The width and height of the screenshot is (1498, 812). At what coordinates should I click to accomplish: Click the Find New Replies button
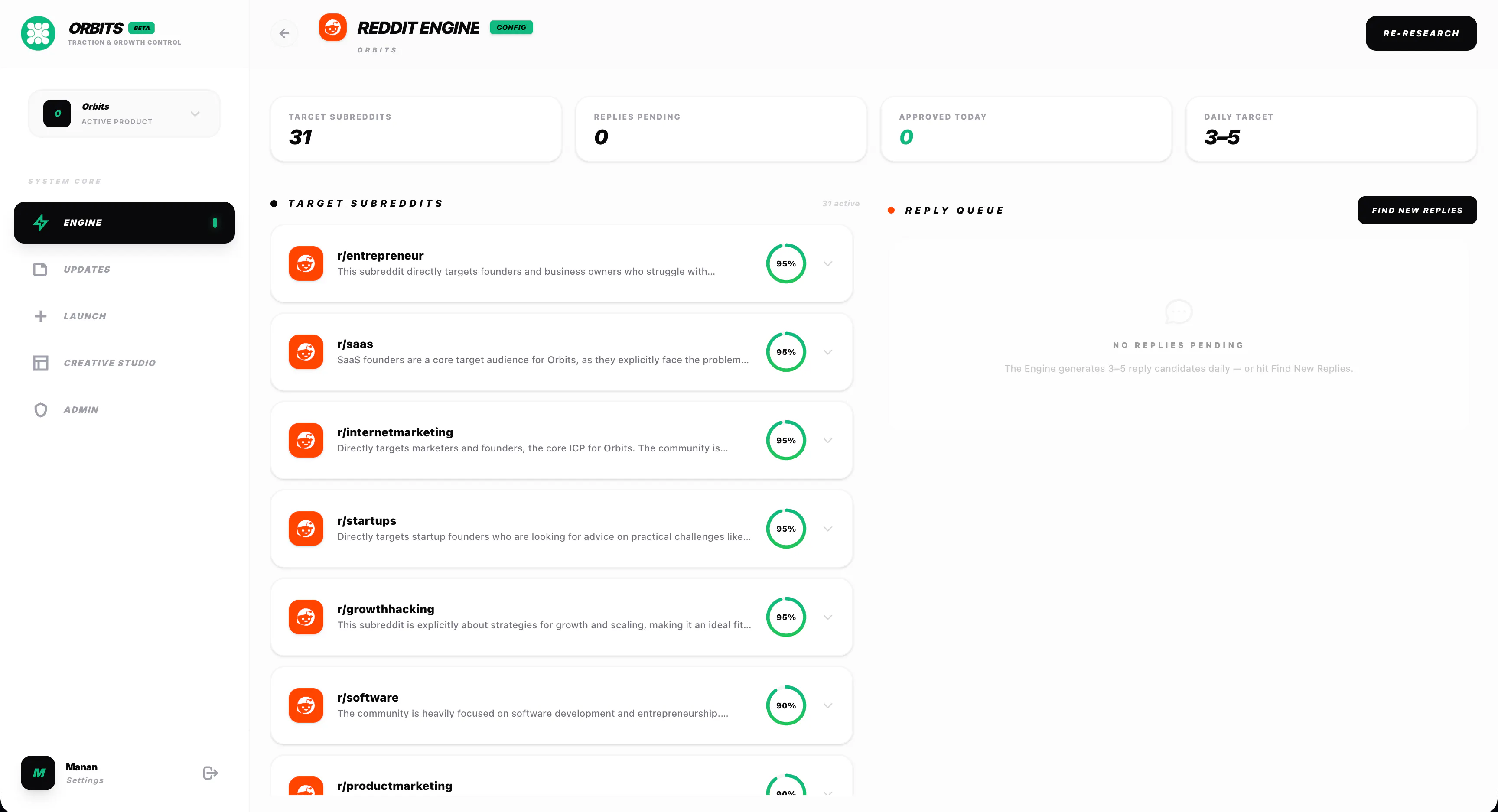(1417, 210)
